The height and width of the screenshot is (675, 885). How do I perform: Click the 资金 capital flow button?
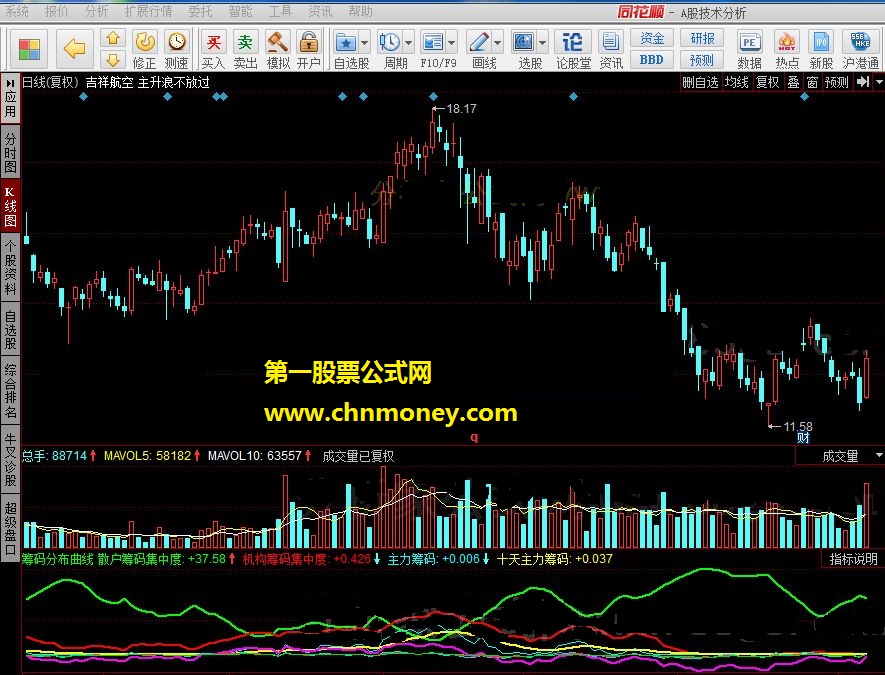coord(652,38)
